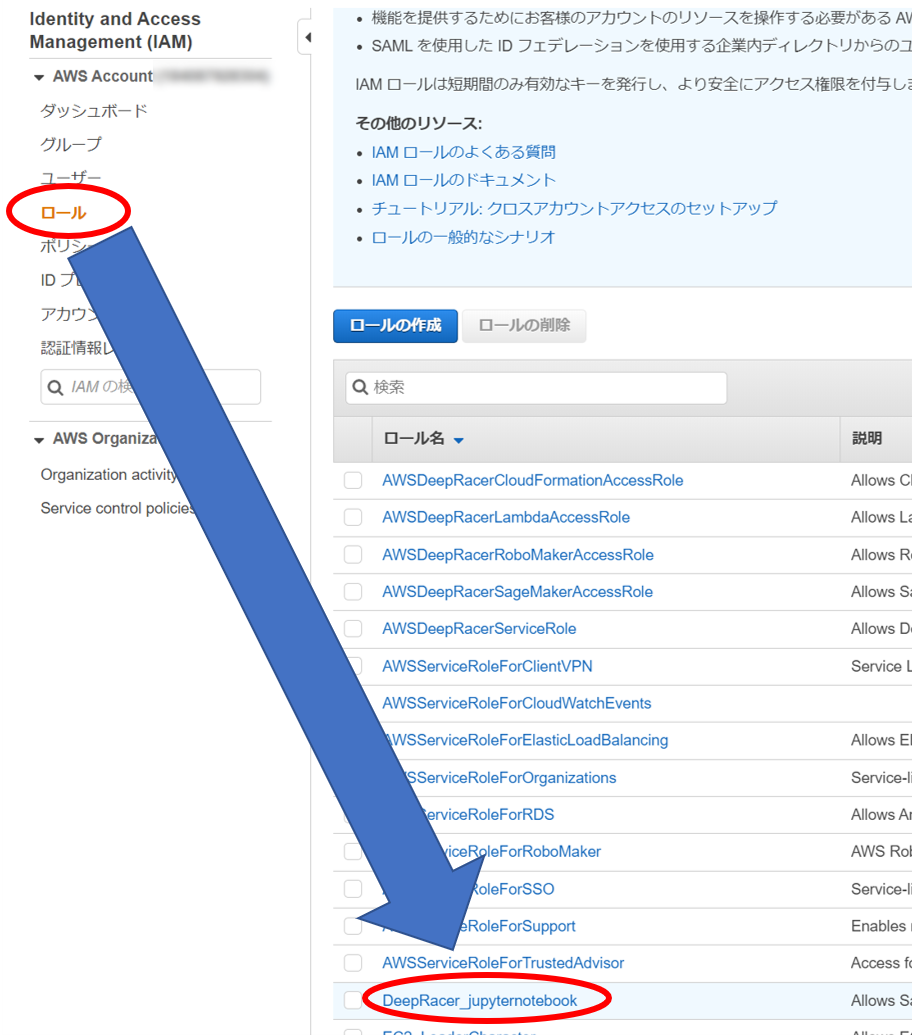
Task: Collapse the AWS Account section
Action: pos(38,75)
